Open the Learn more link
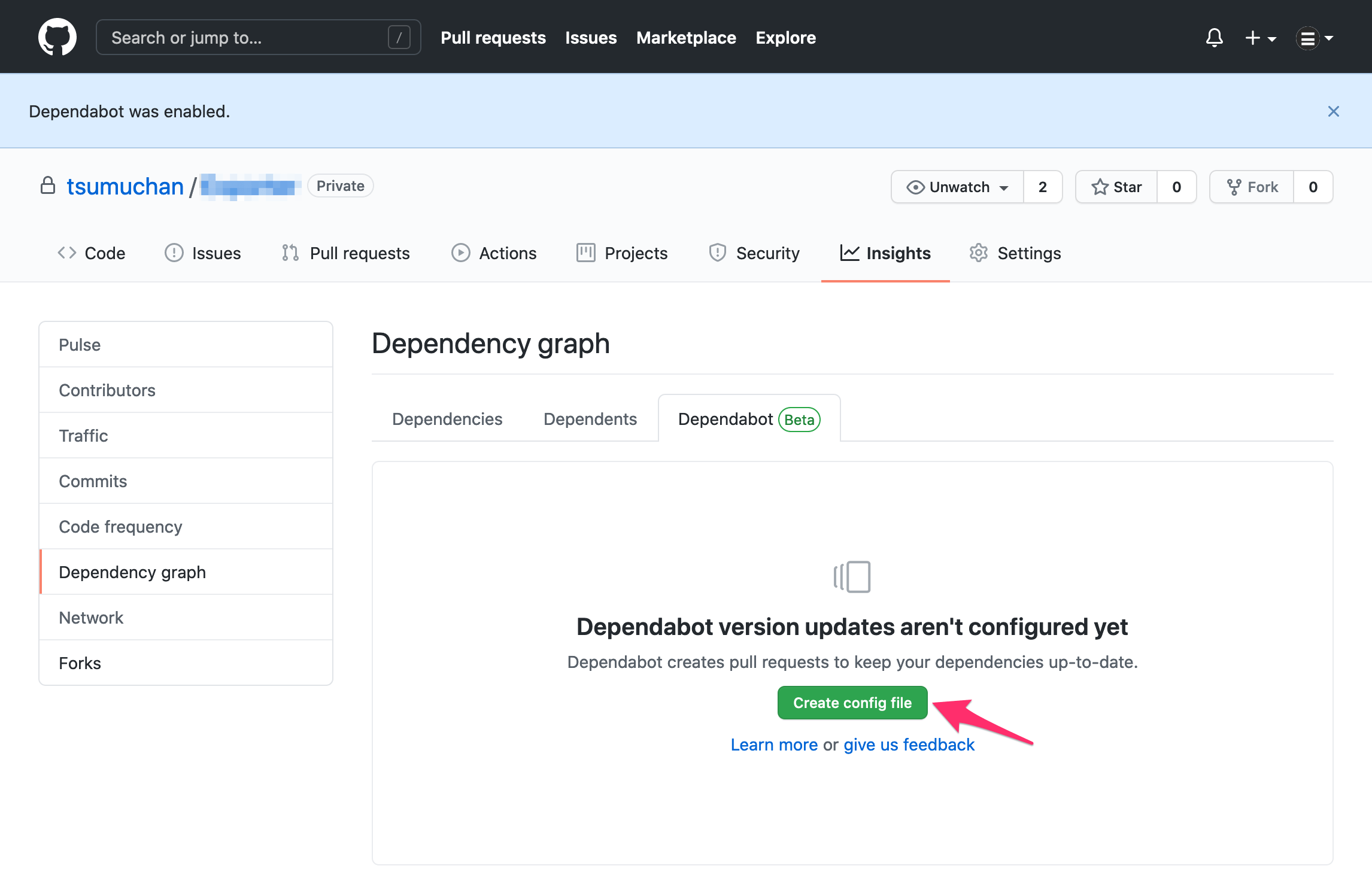Screen dimensions: 1372x875 774,745
